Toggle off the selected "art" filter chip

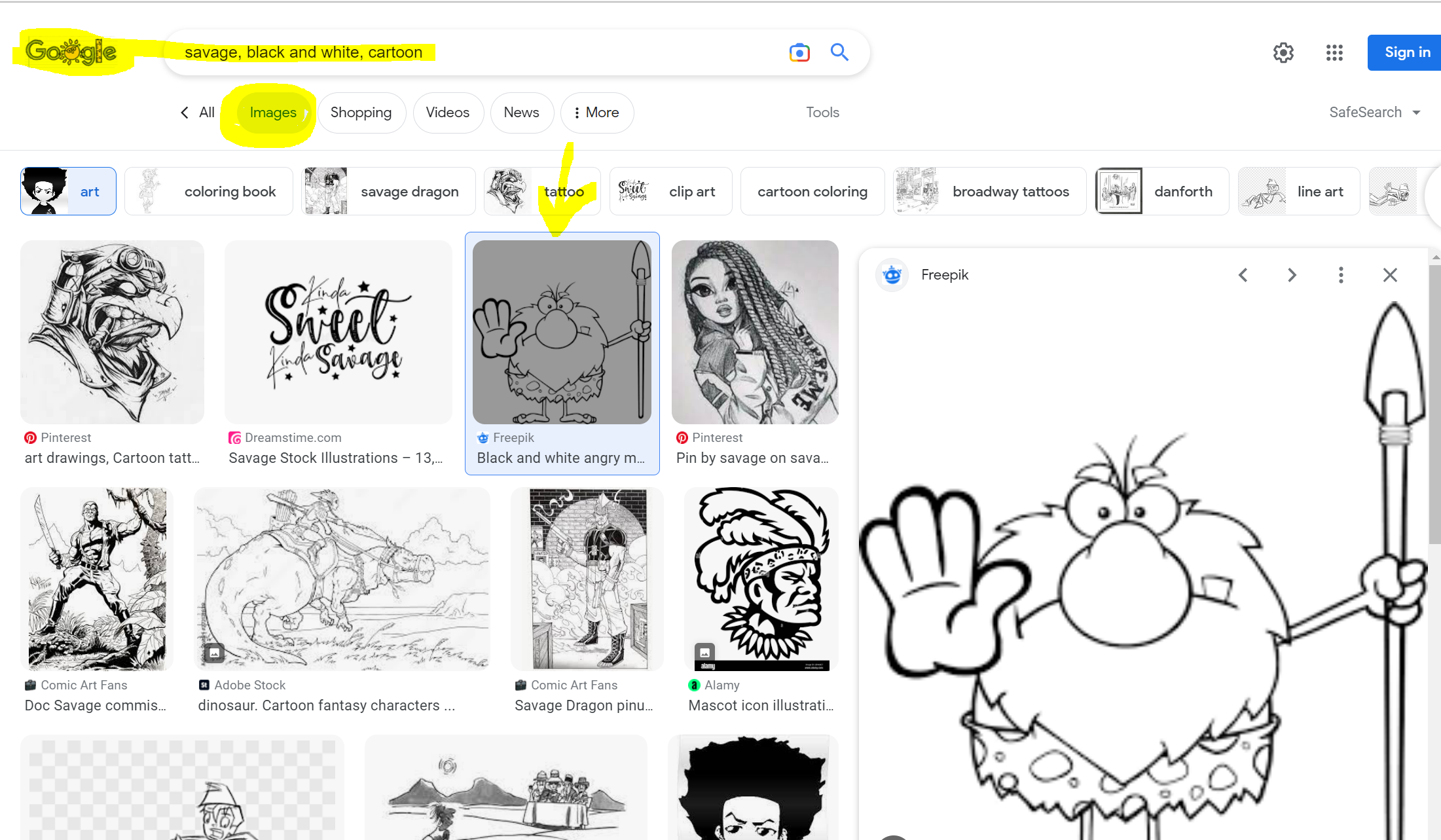[90, 191]
